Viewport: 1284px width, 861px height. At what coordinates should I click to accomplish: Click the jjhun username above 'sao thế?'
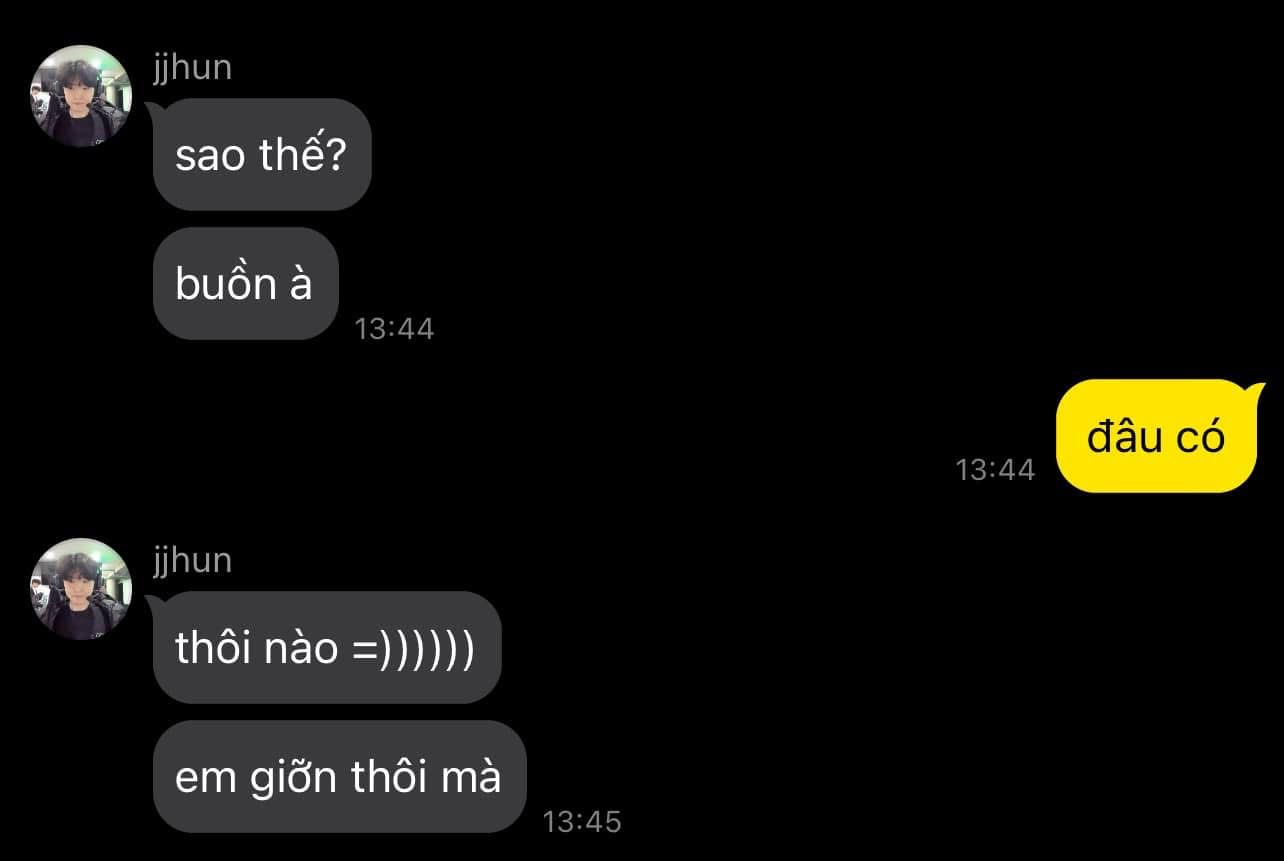(192, 68)
